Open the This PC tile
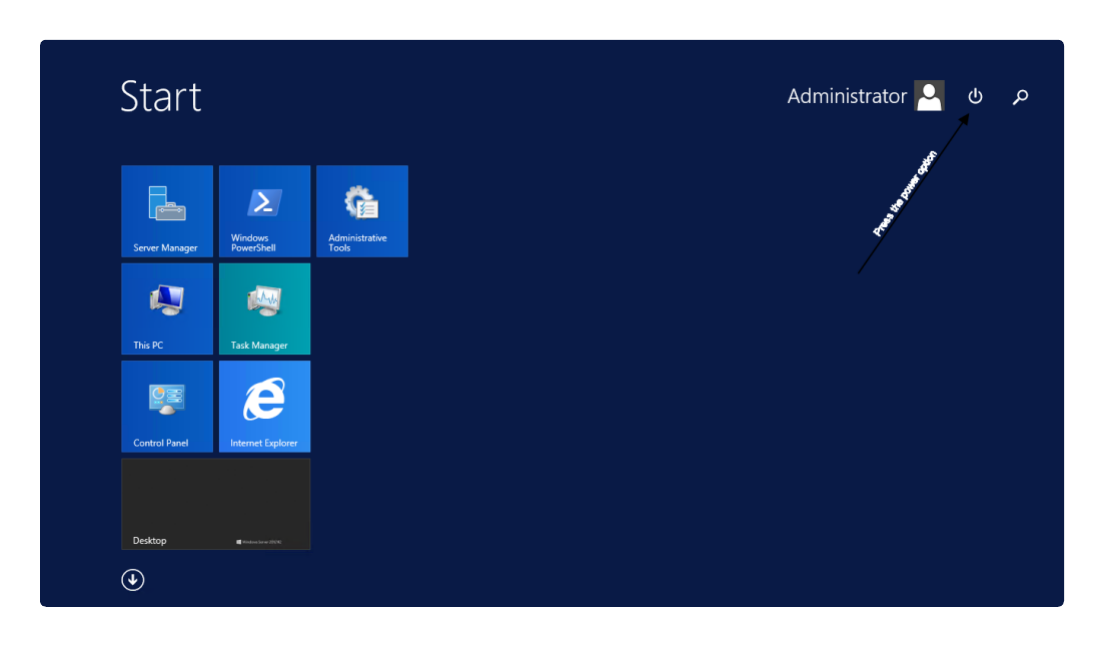Screen dimensions: 1104x647 click(167, 308)
